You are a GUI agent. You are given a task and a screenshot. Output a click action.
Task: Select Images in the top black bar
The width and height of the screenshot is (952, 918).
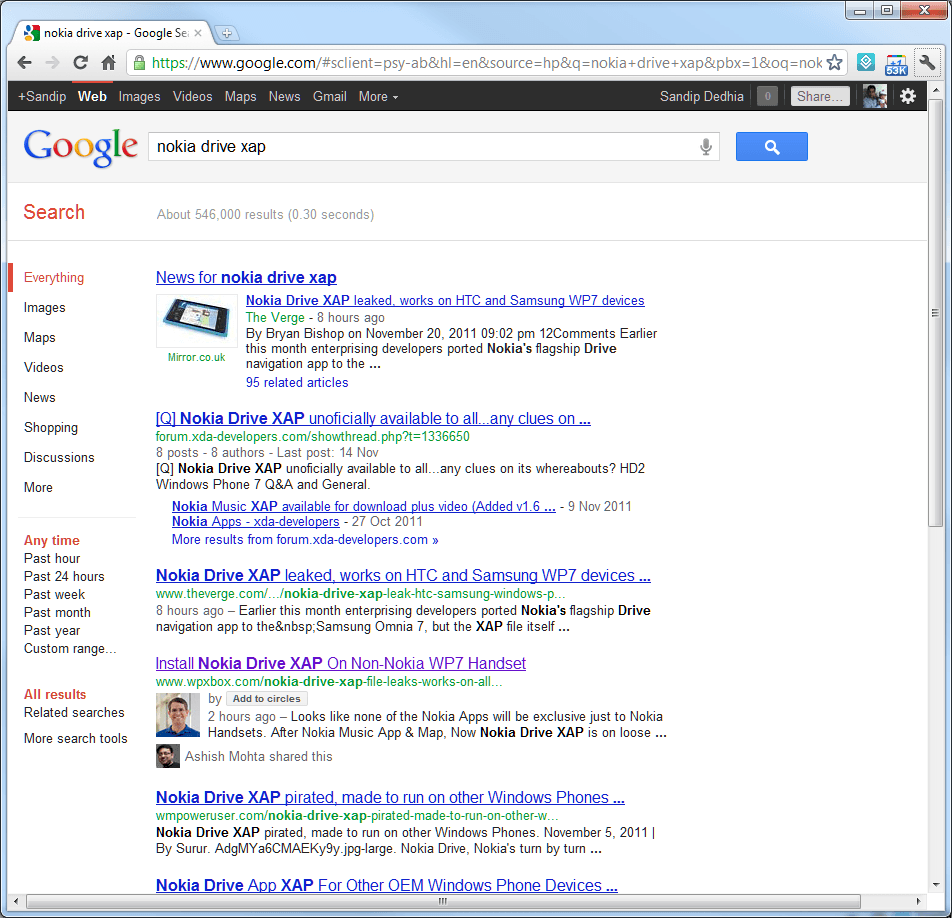140,97
